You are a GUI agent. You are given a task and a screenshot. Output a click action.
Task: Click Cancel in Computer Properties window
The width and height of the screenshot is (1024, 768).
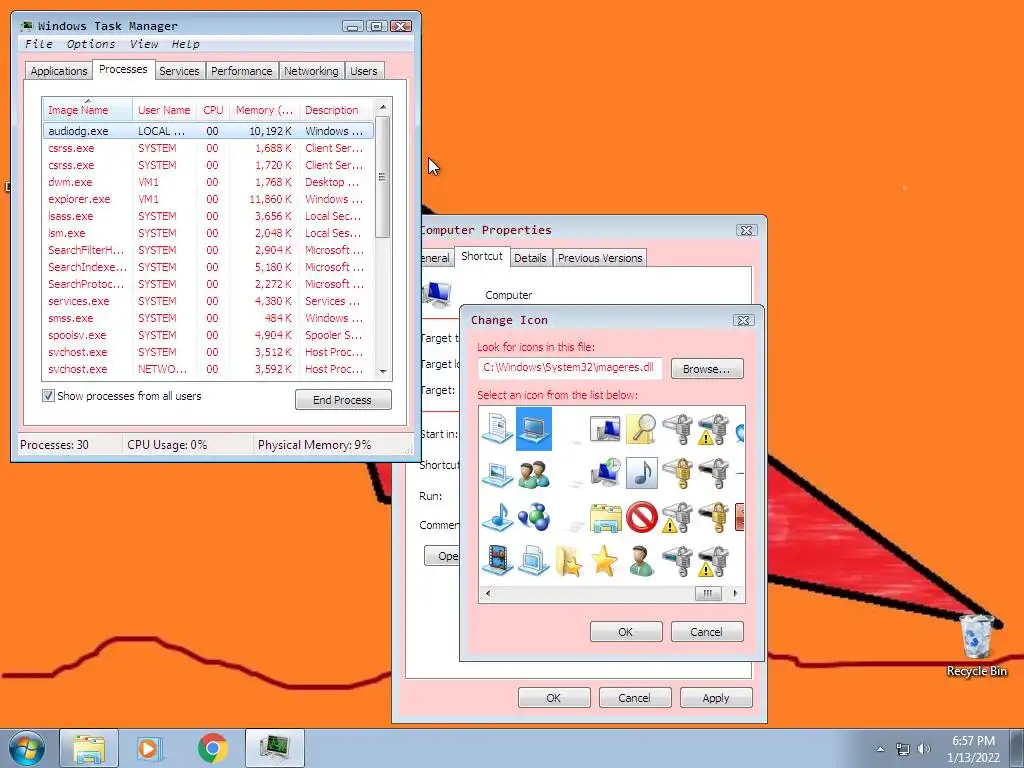(x=634, y=697)
